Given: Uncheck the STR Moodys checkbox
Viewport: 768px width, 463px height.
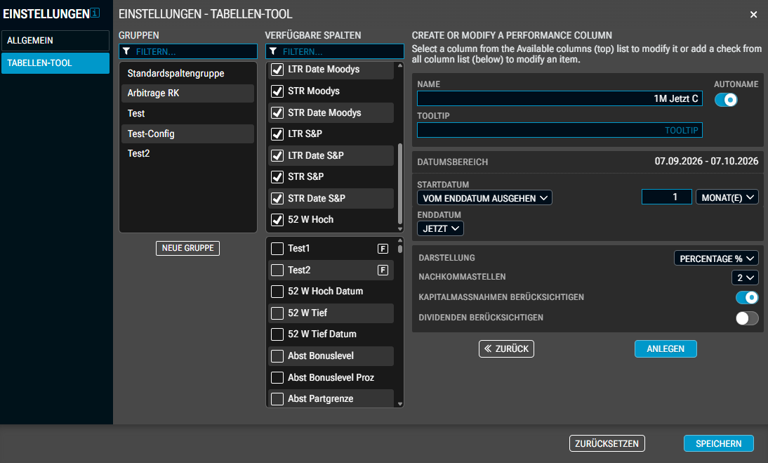Looking at the screenshot, I should pyautogui.click(x=277, y=91).
